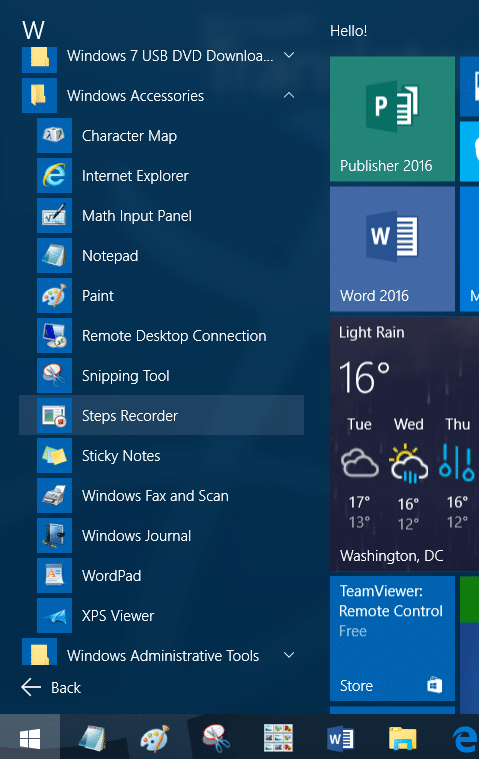Open Snipping Tool from the taskbar
Screen dimensions: 479x759
(x=216, y=738)
